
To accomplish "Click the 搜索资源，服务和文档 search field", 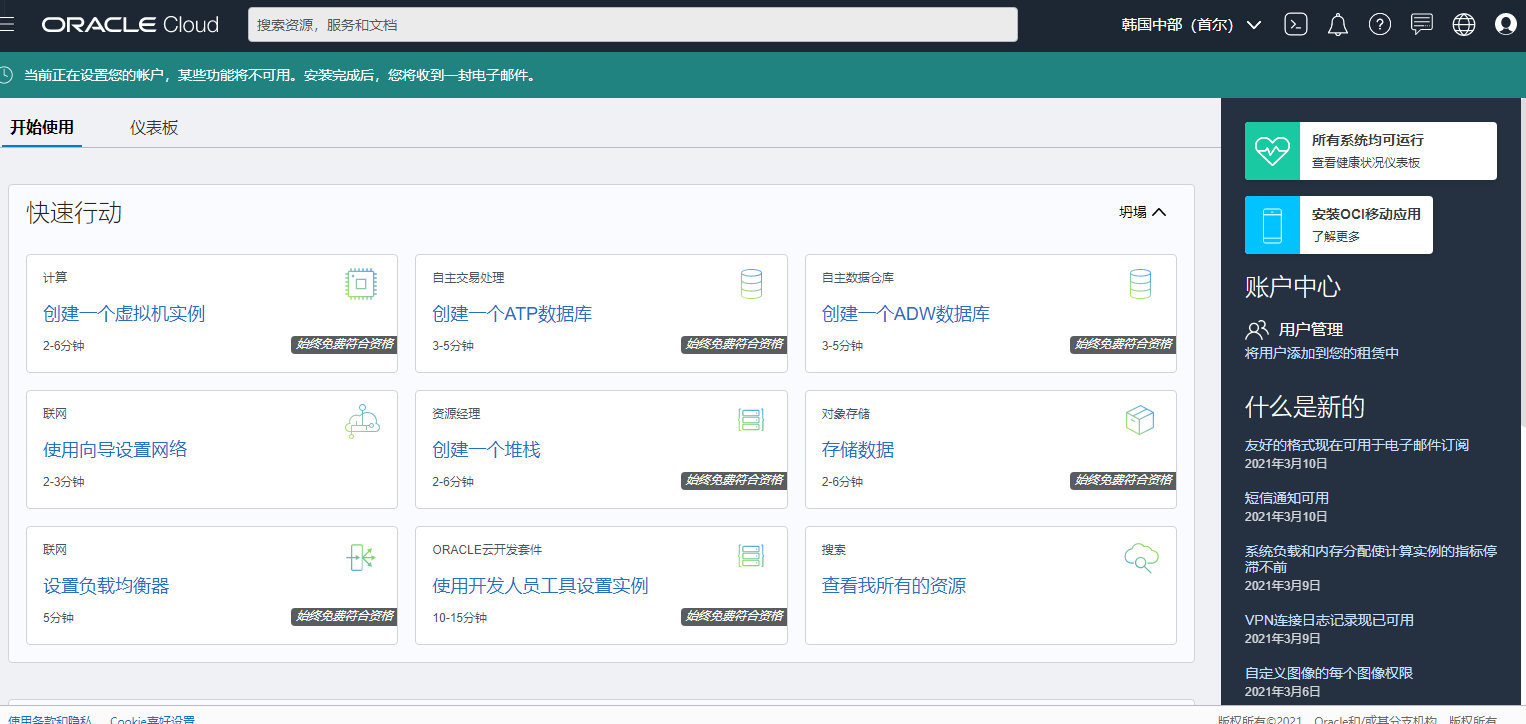I will point(633,25).
